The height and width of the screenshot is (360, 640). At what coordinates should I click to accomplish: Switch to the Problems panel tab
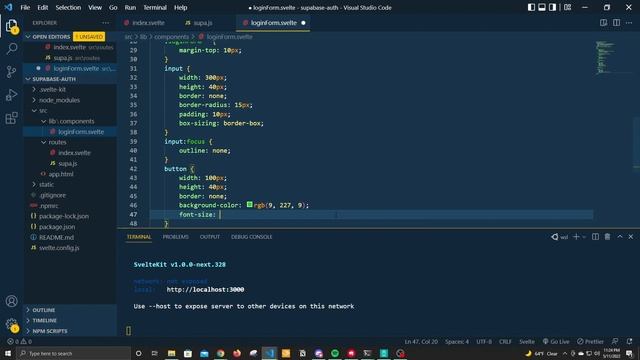coord(176,237)
